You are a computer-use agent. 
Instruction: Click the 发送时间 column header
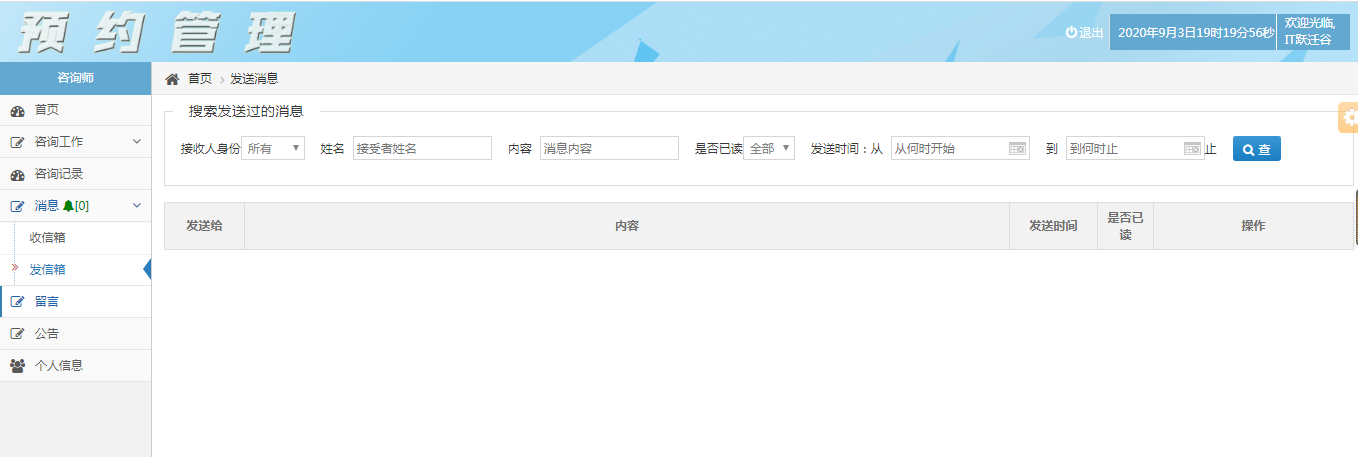1053,226
